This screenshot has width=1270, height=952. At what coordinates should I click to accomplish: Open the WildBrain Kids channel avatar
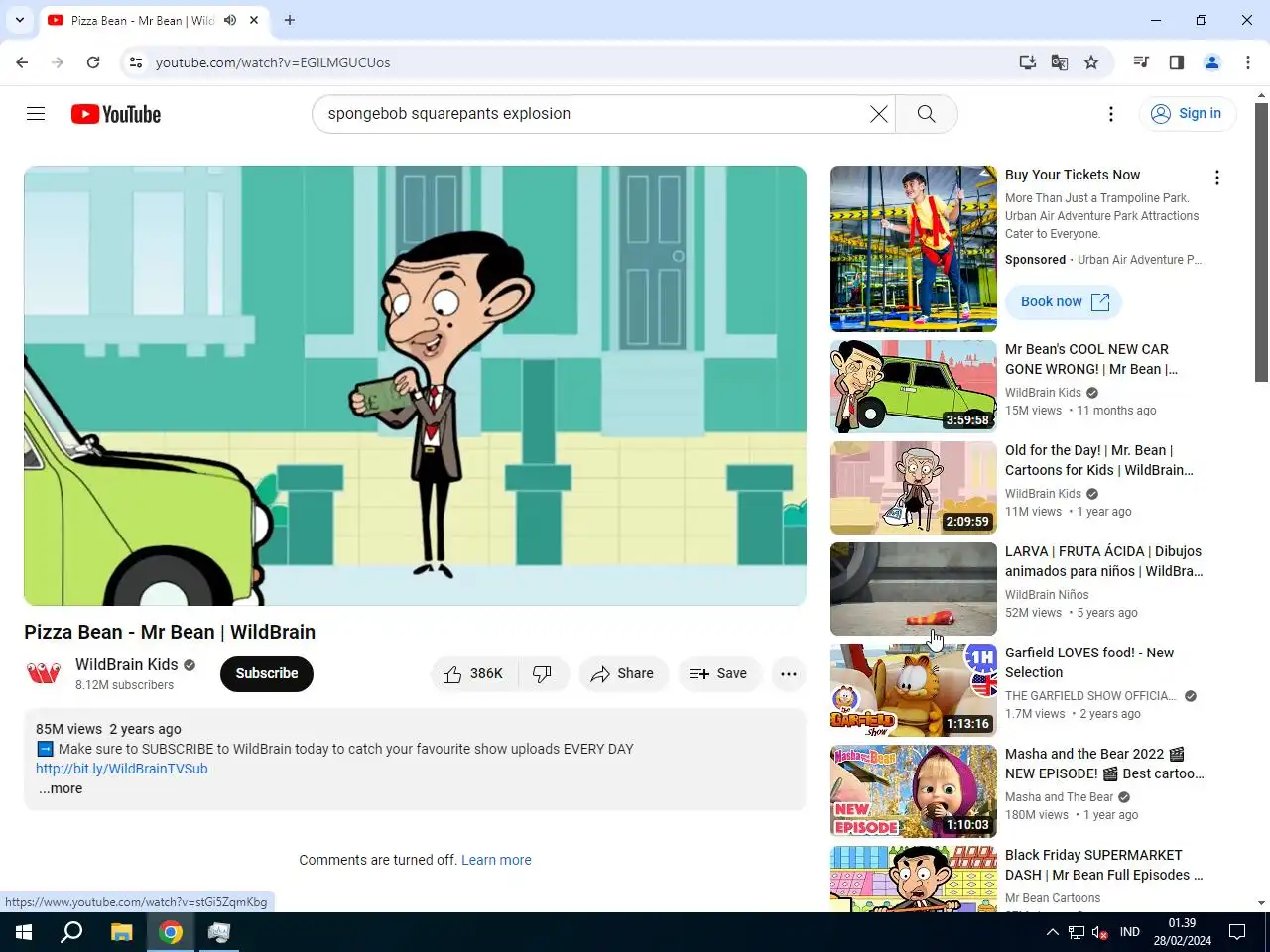(x=44, y=674)
